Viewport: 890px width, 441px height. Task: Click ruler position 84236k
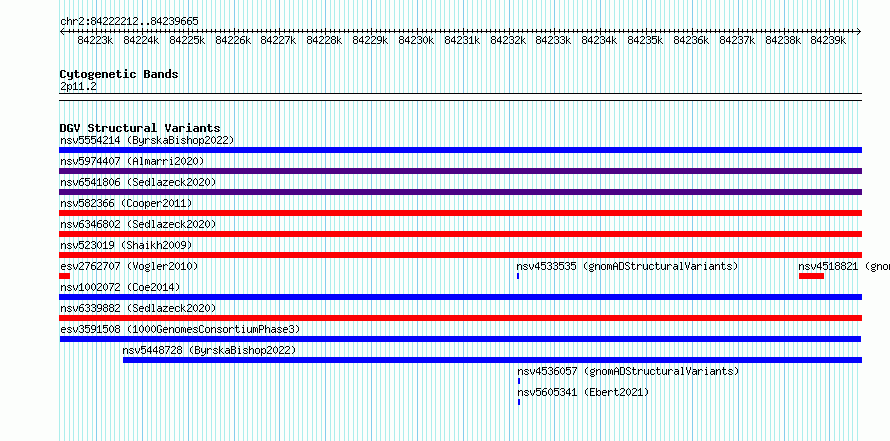pos(692,40)
